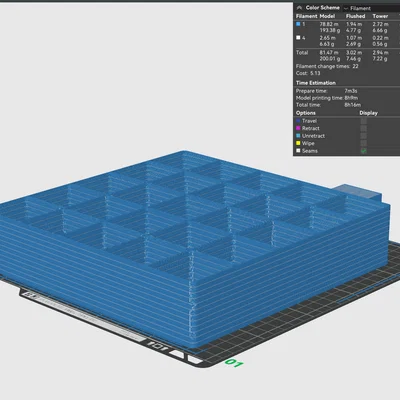This screenshot has height=400, width=400.
Task: Enable the Unretract display checkbox
Action: click(364, 136)
